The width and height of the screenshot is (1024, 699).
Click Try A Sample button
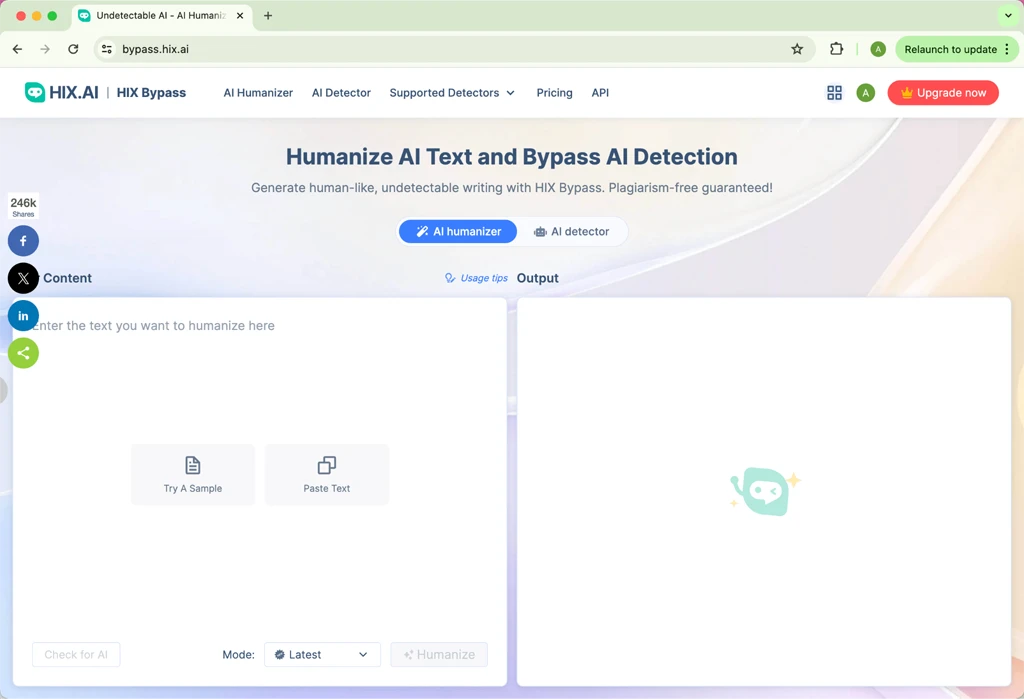193,475
